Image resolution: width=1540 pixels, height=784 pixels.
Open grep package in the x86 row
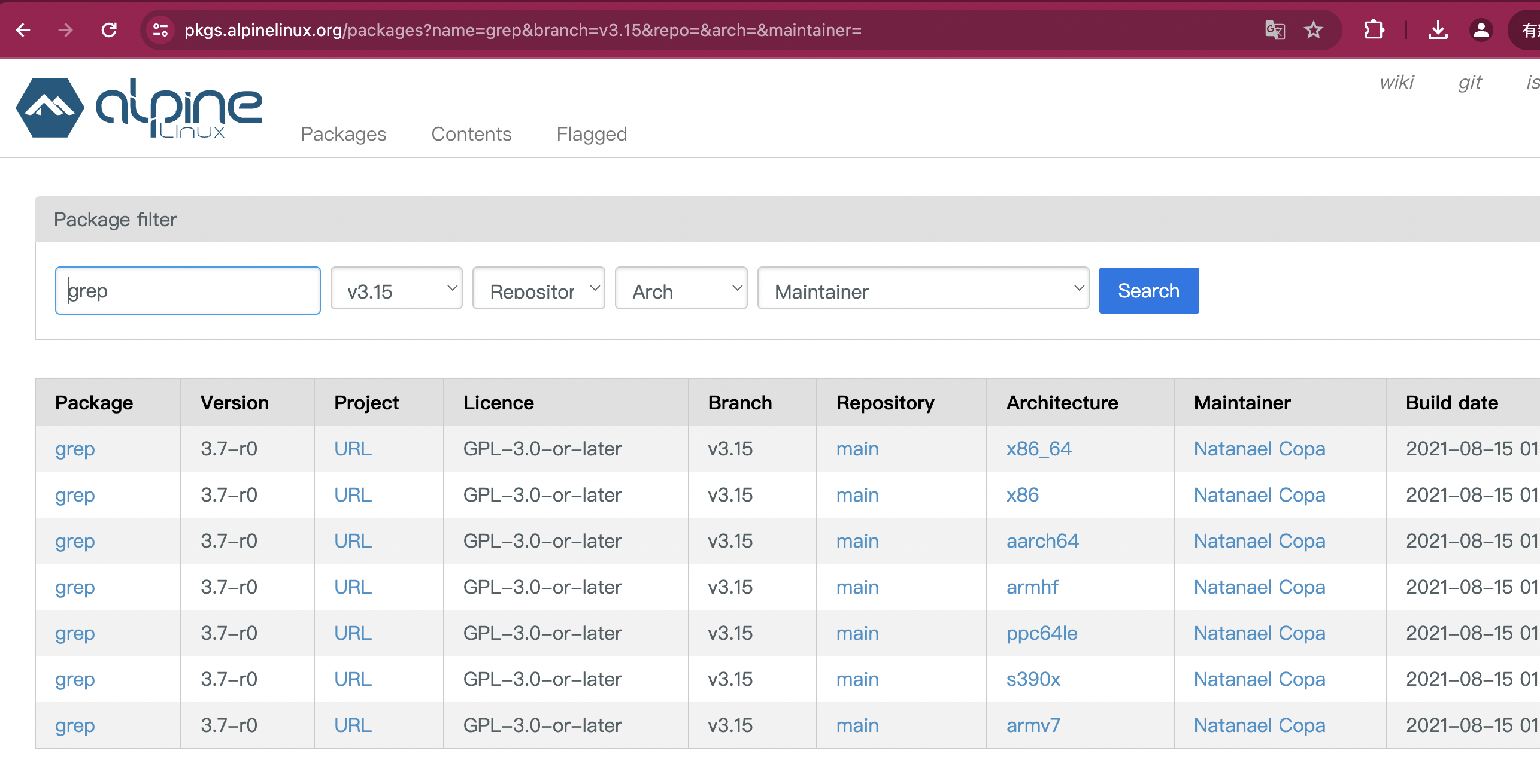coord(75,495)
